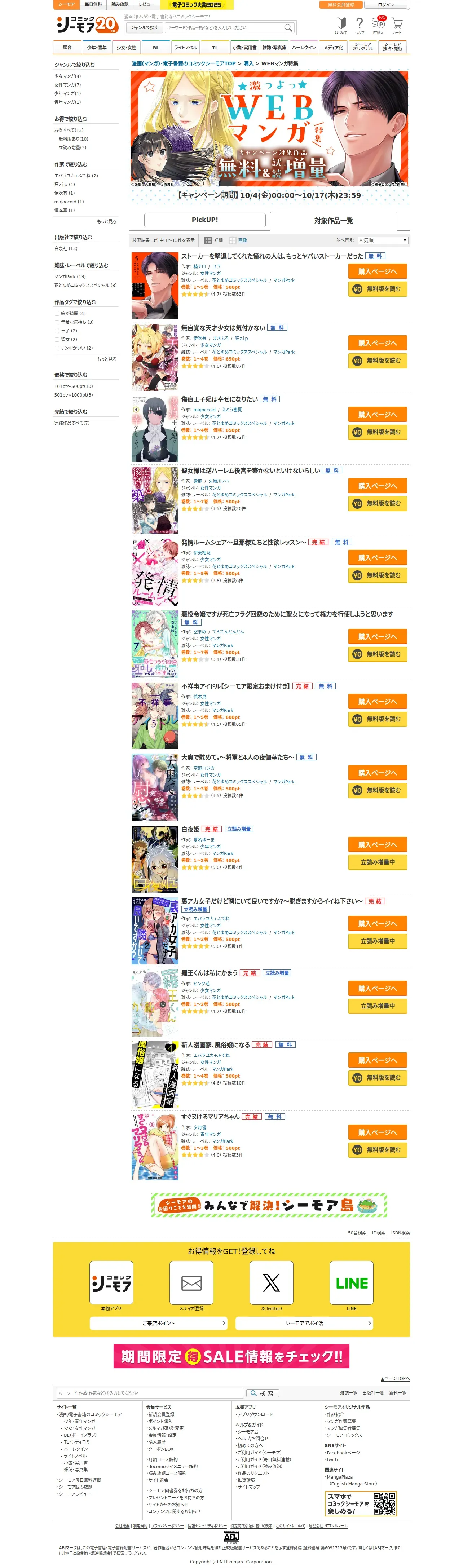Open the 並べ替え 人気順 sort dropdown
The image size is (463, 1568).
coord(383,240)
